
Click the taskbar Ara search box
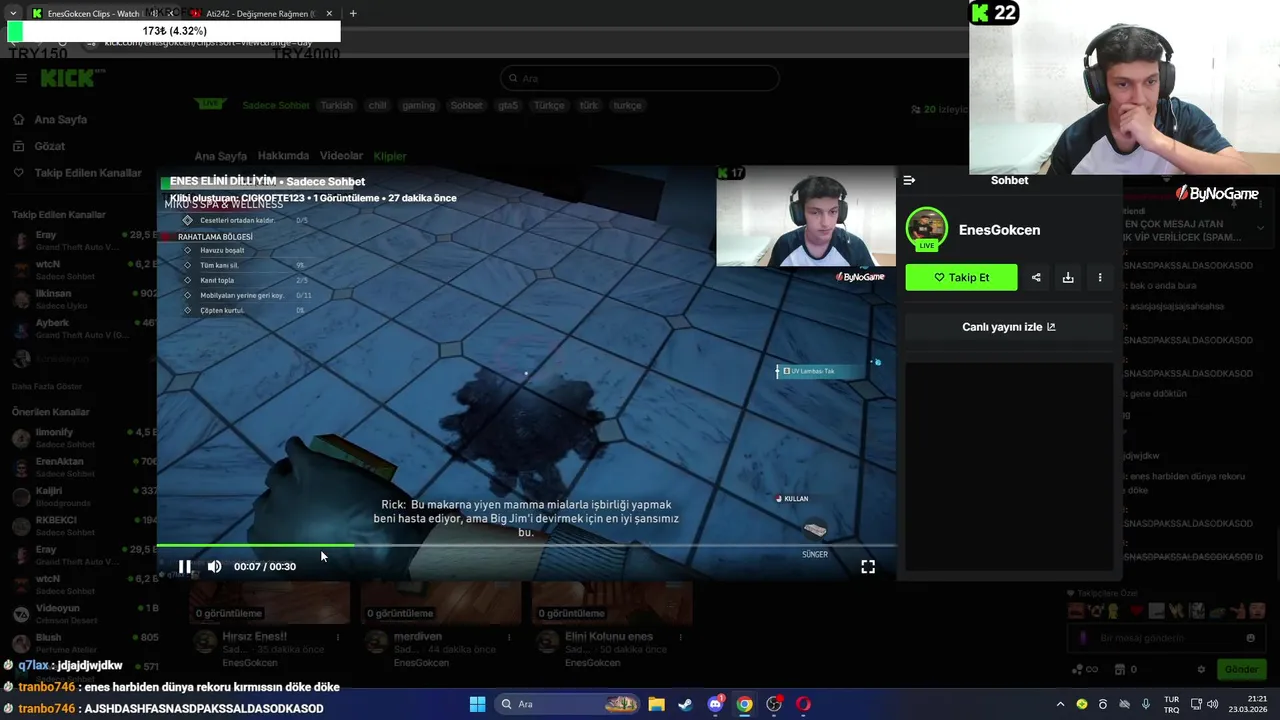(566, 704)
